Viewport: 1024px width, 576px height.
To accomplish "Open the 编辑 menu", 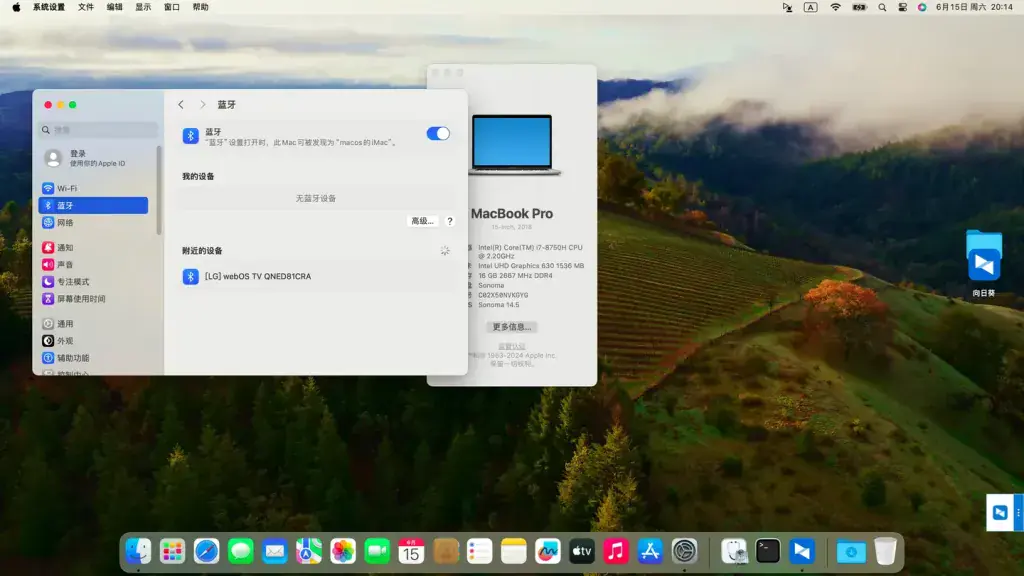I will (114, 7).
